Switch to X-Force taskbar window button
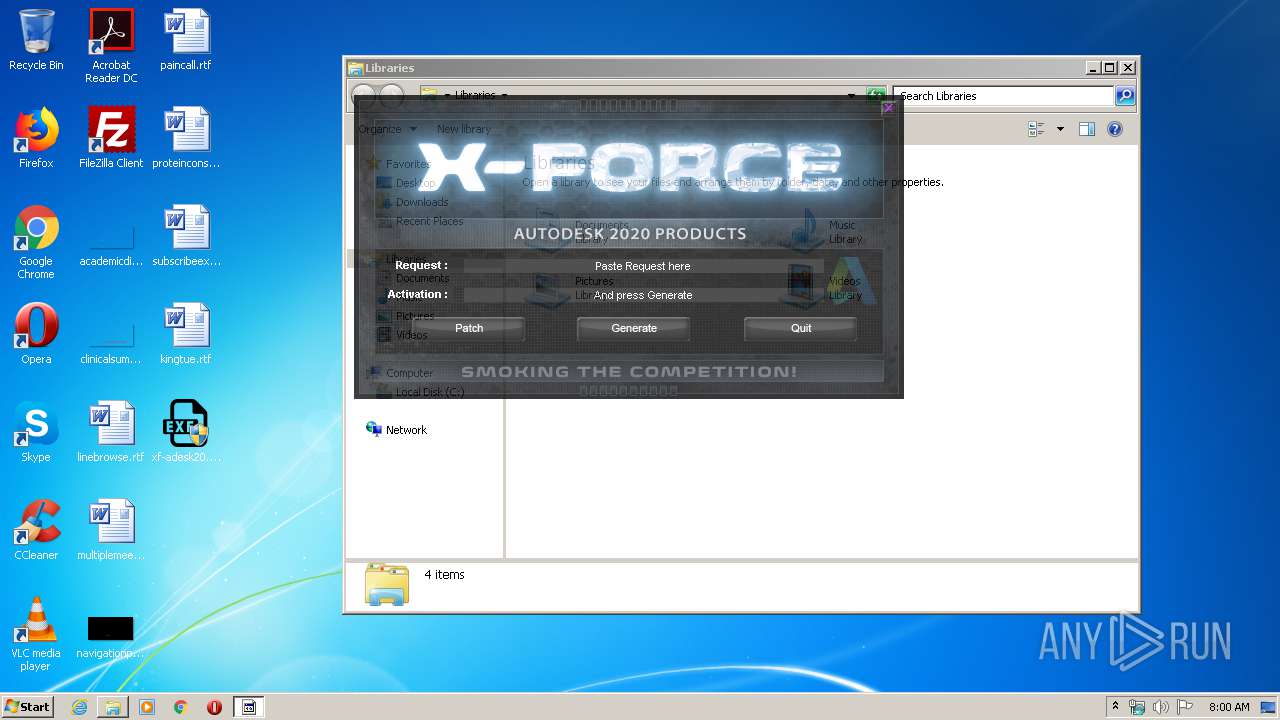The width and height of the screenshot is (1280, 720). [249, 707]
